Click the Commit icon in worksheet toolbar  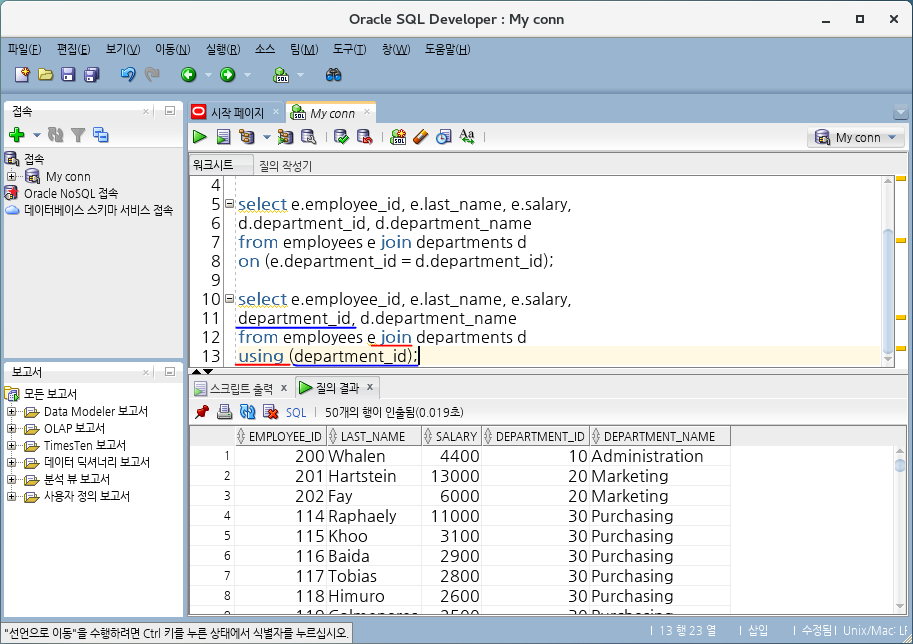click(x=342, y=137)
